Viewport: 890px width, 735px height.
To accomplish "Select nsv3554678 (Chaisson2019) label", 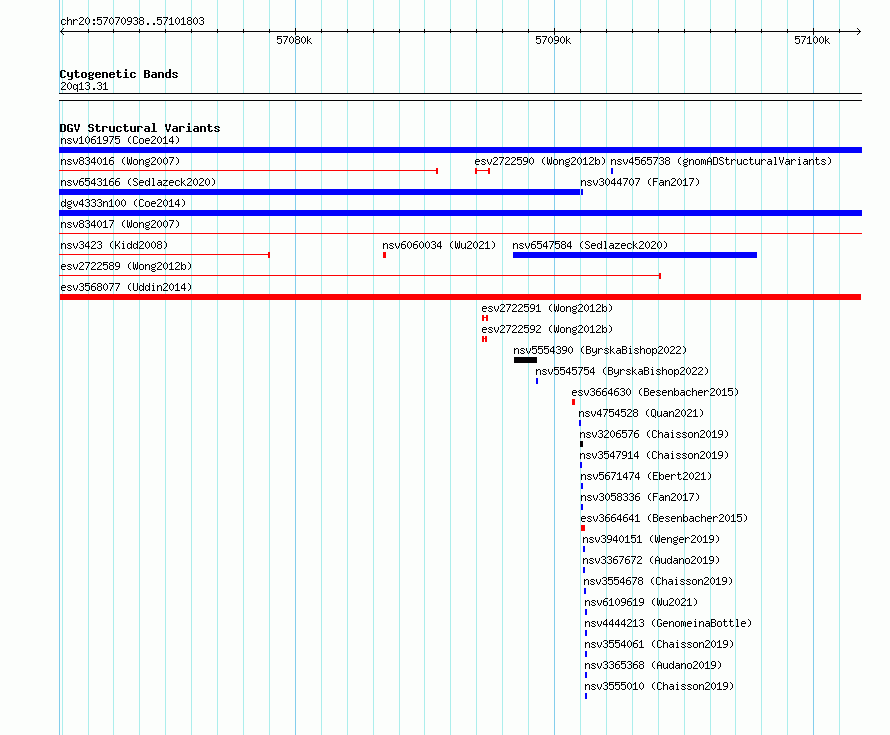I will coord(658,581).
